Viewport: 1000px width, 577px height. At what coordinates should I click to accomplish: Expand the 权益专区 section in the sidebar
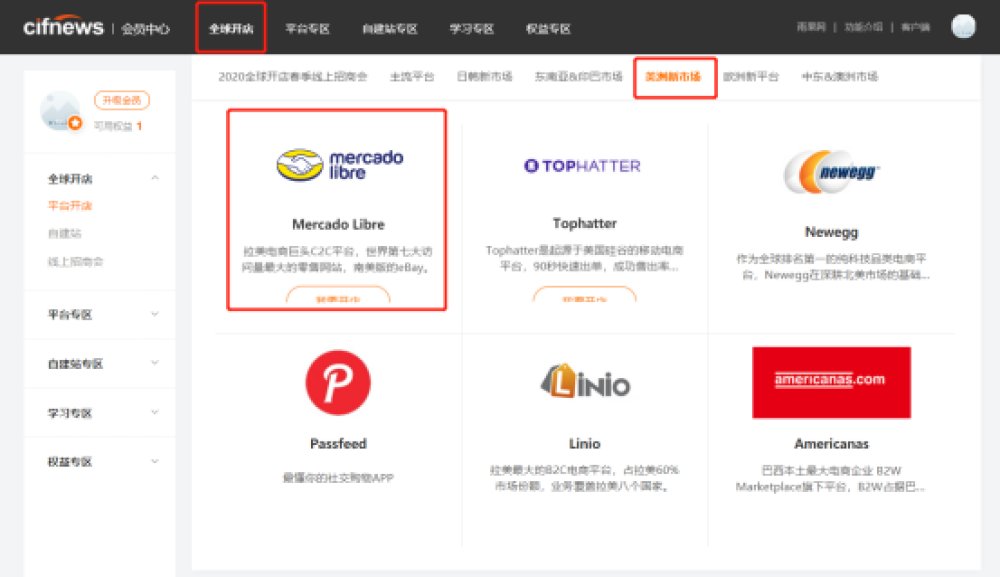click(x=154, y=461)
